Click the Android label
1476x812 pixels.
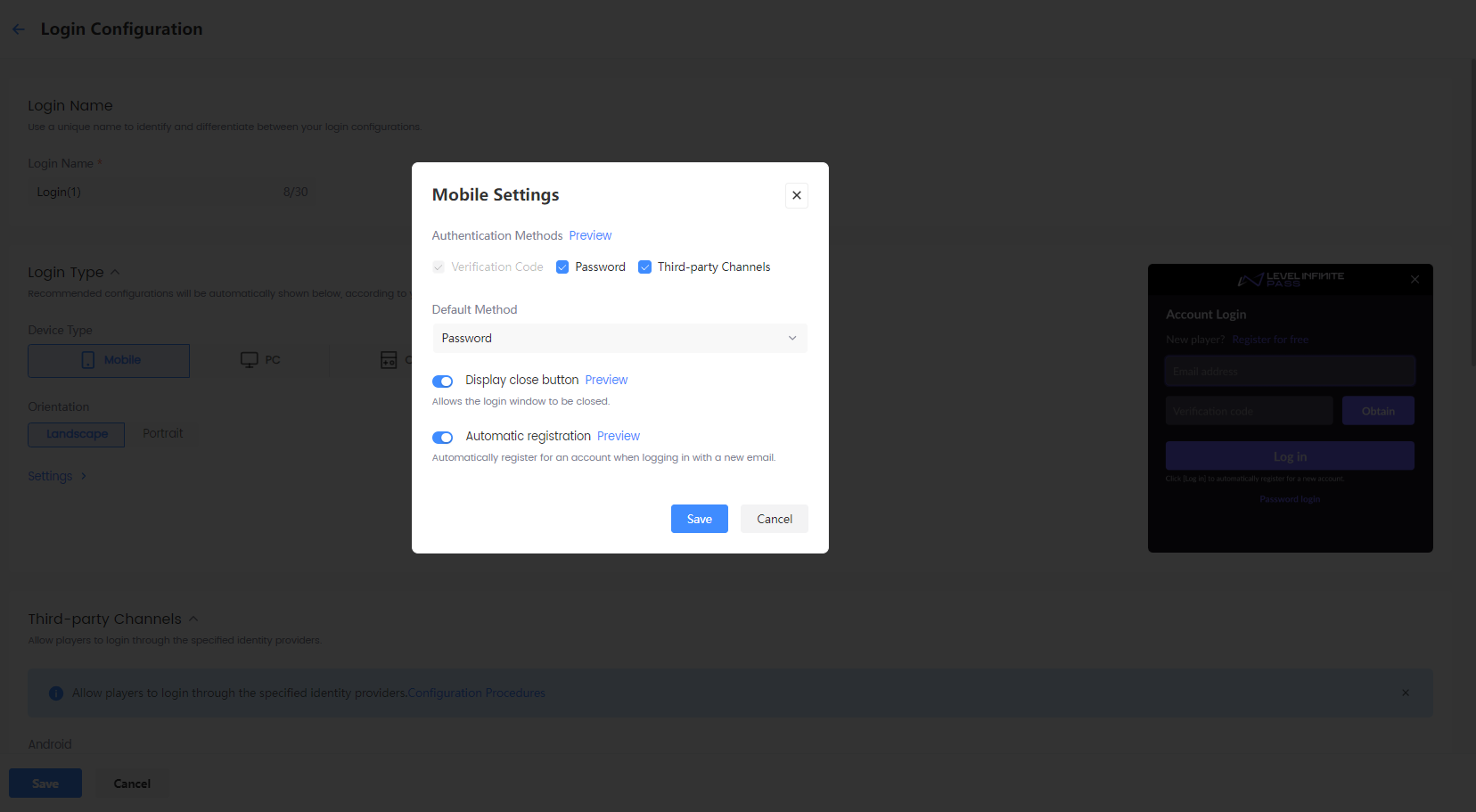click(x=50, y=744)
